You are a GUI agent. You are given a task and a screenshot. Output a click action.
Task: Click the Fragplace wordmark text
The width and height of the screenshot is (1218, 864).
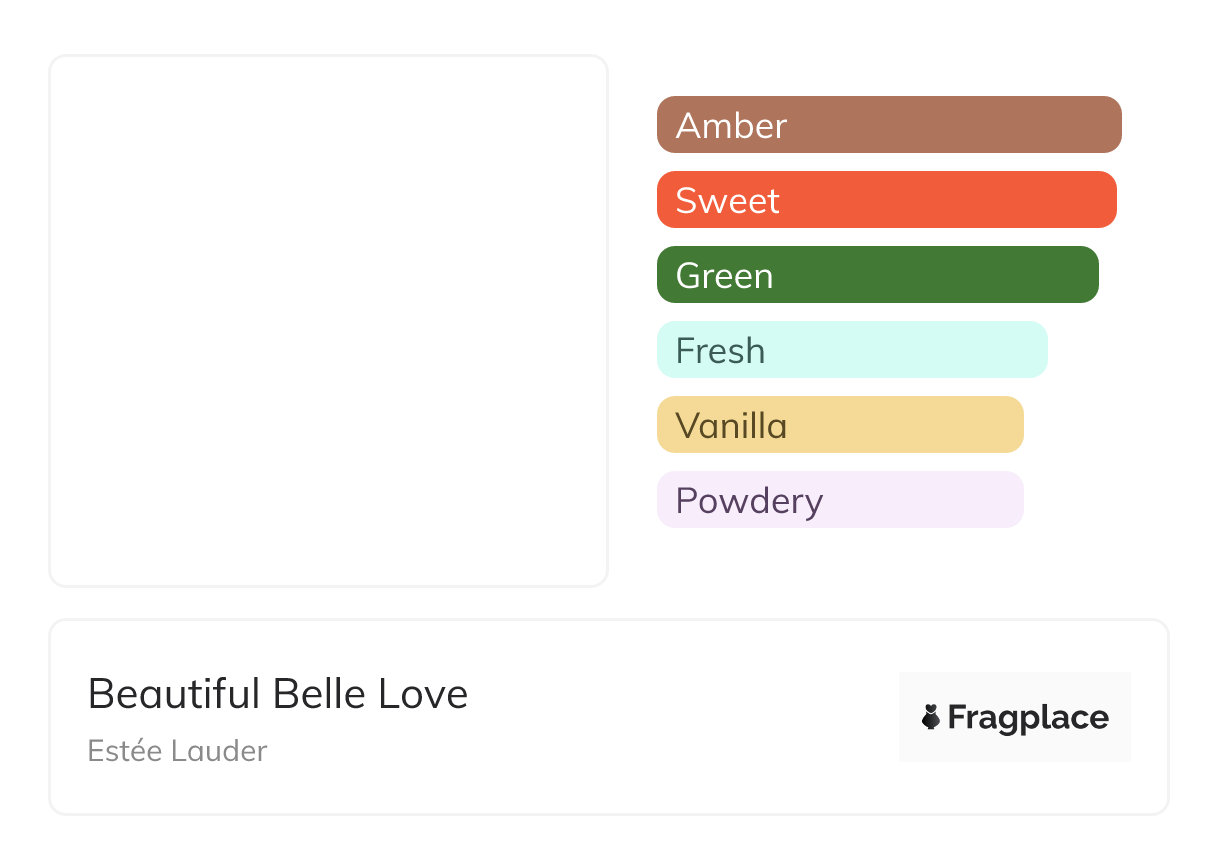click(1028, 718)
